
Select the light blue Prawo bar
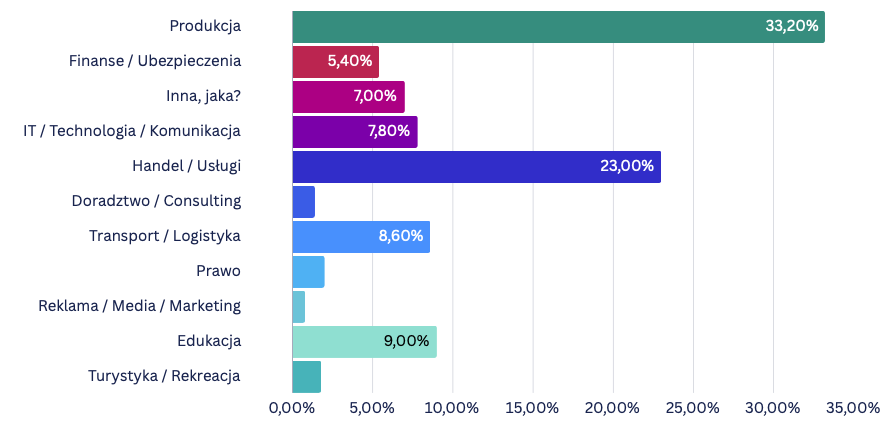[309, 272]
